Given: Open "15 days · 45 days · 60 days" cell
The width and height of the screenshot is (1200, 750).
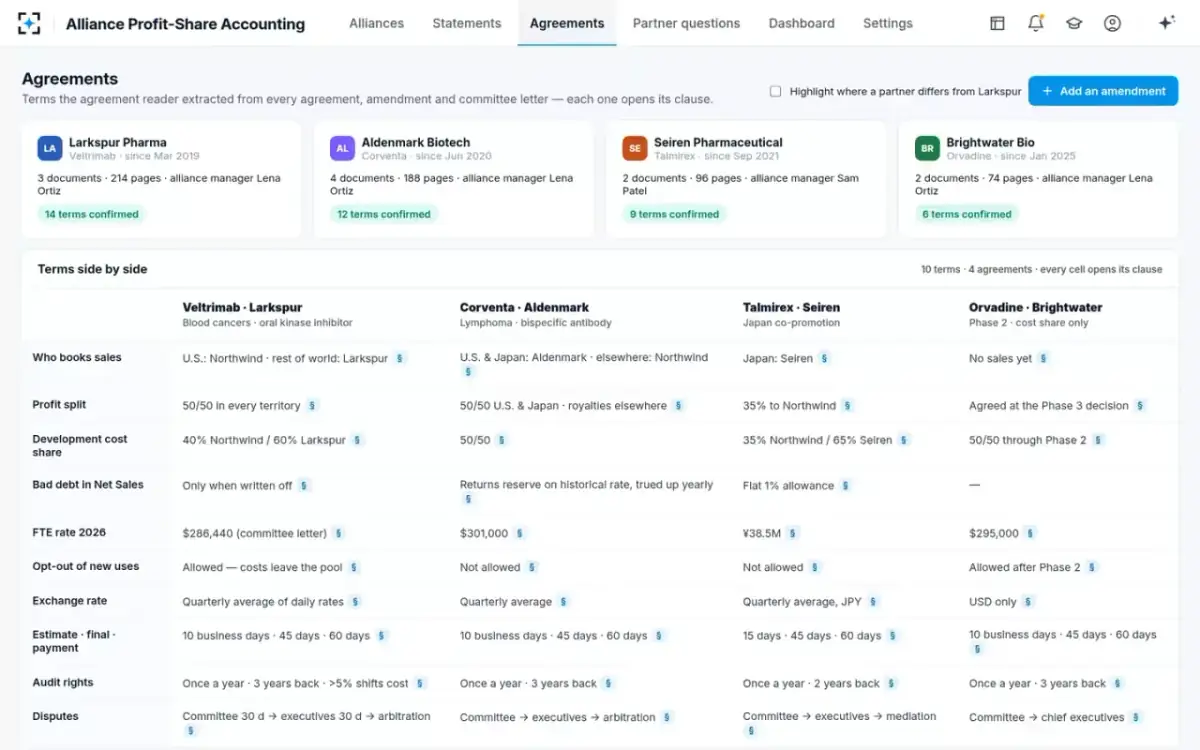Looking at the screenshot, I should tap(812, 636).
